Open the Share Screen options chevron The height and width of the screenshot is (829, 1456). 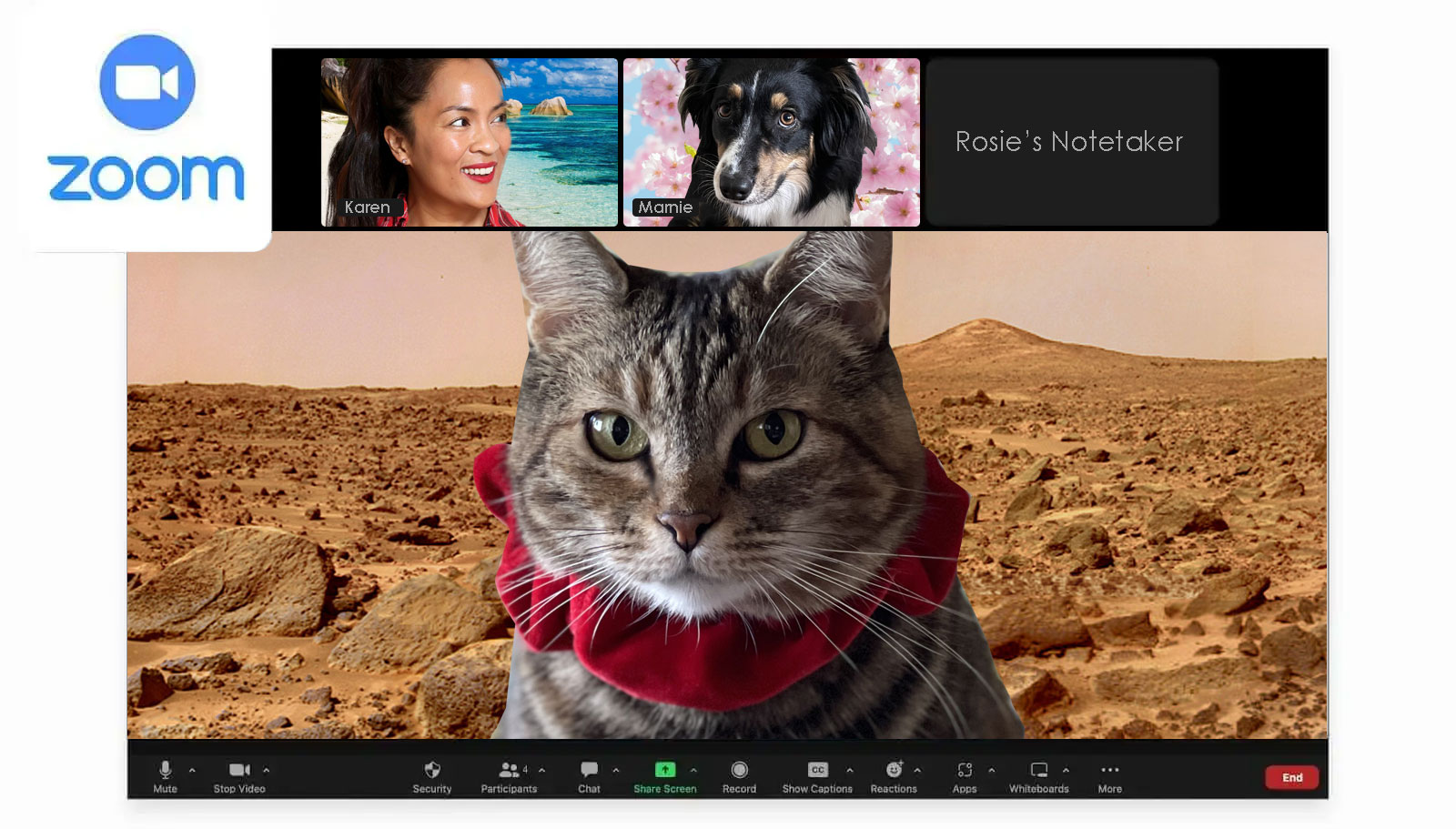[x=693, y=770]
